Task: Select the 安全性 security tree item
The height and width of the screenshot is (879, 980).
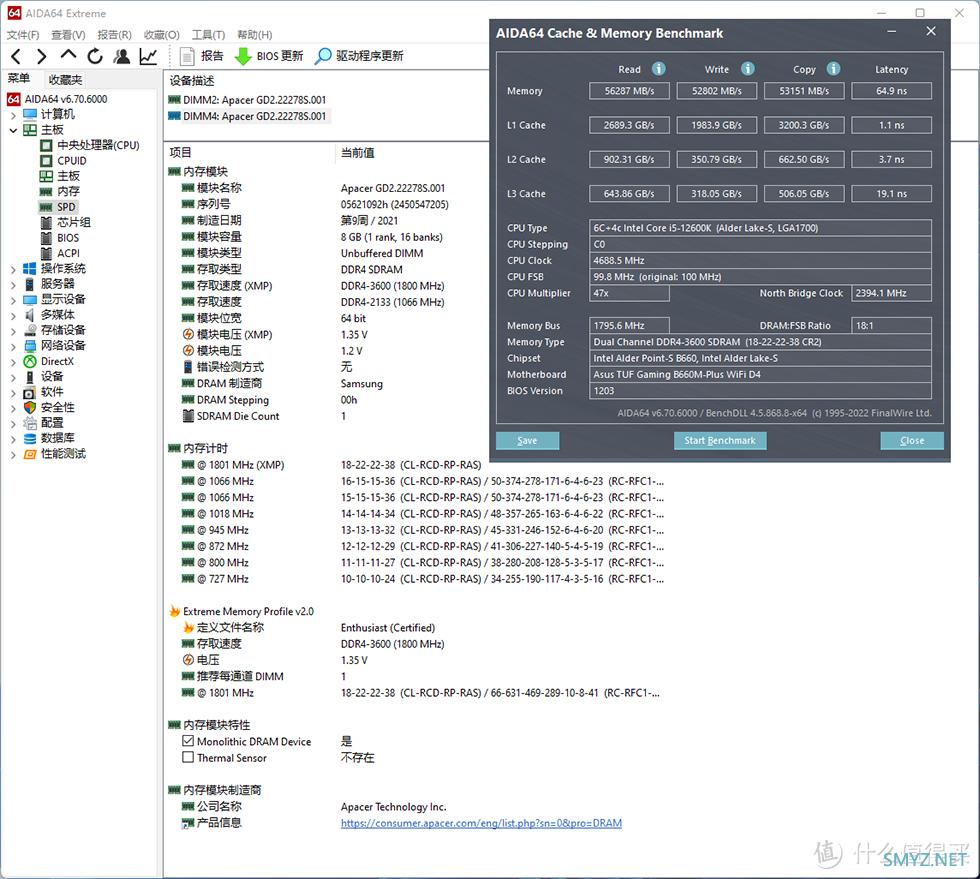Action: pyautogui.click(x=49, y=408)
